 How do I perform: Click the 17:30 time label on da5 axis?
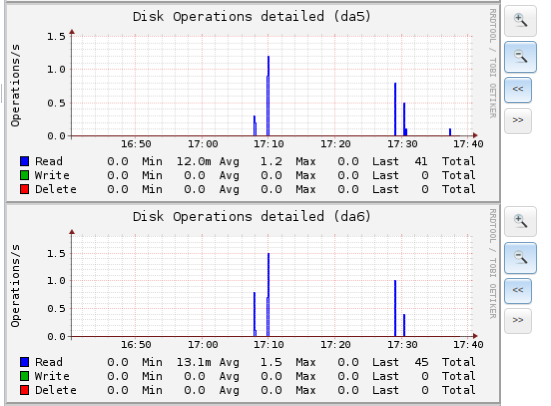tap(402, 144)
